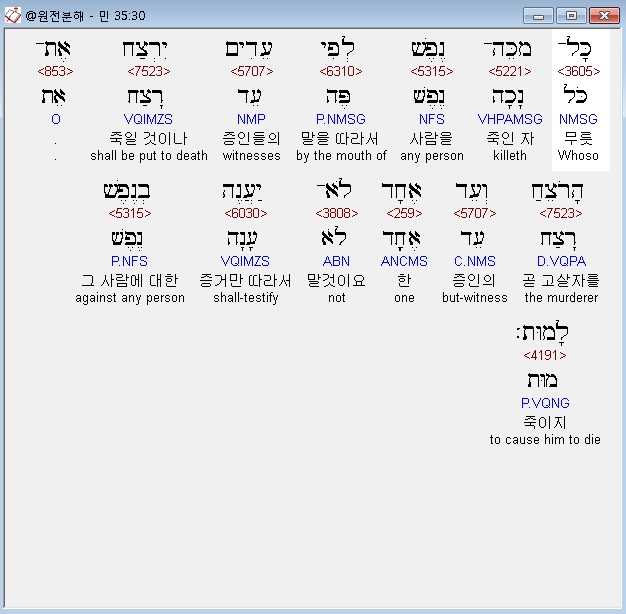Viewport: 626px width, 614px height.
Task: Click the gloss 'shall be put to death'
Action: [149, 155]
